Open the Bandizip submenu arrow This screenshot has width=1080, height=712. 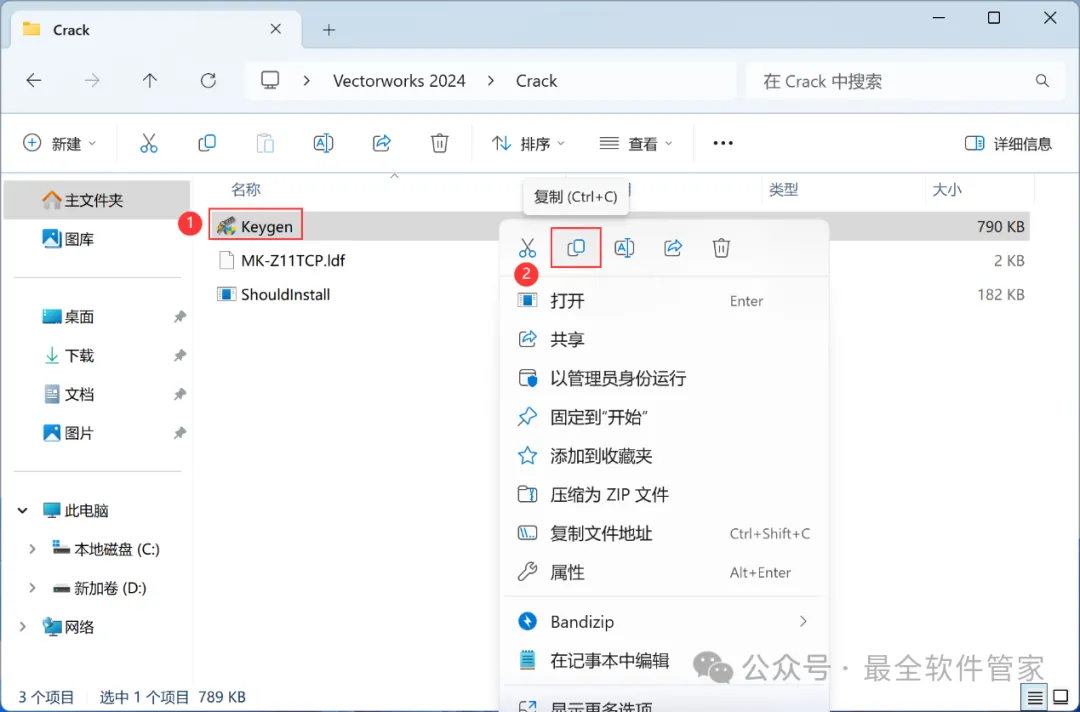pos(802,621)
